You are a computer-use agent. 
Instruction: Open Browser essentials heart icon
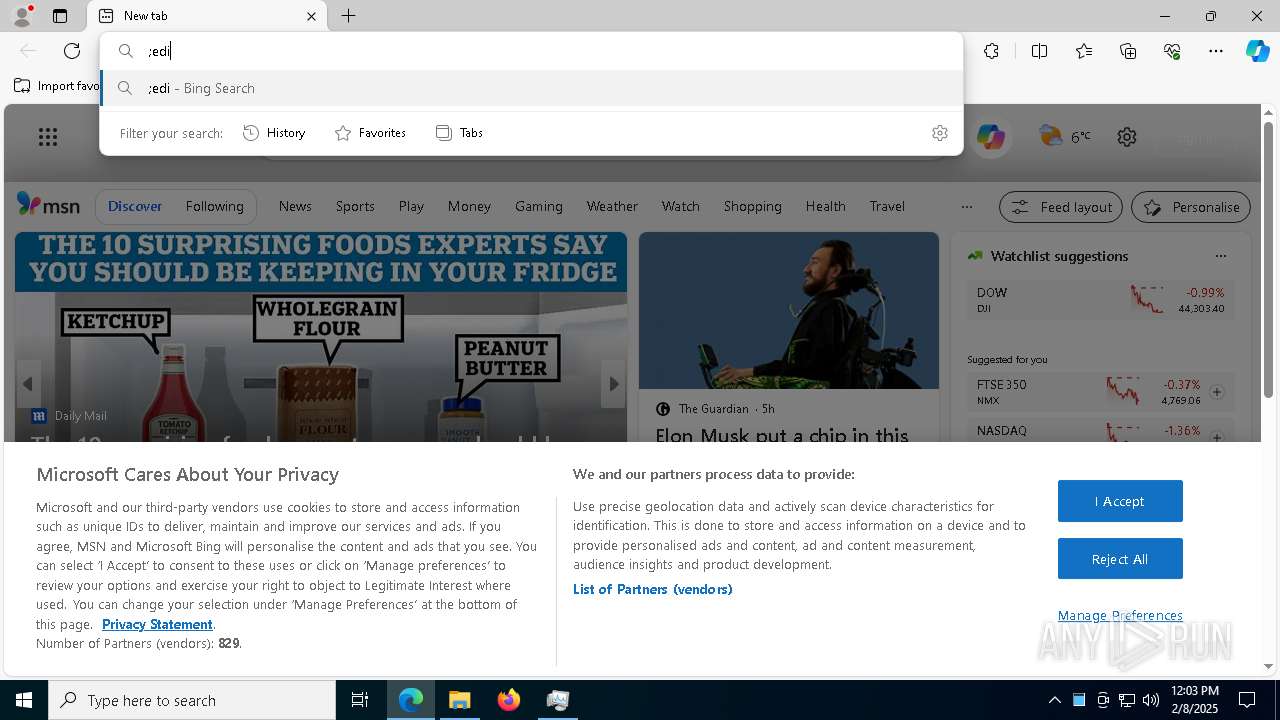[1172, 51]
